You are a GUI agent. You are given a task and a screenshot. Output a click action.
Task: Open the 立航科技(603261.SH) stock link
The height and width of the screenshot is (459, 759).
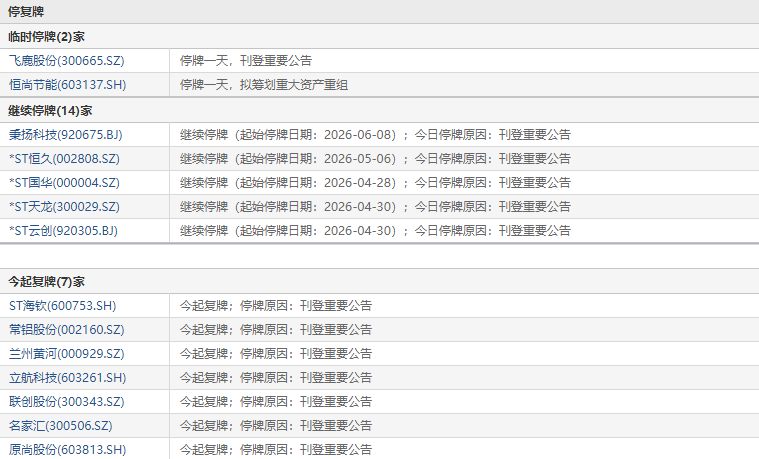(x=67, y=378)
